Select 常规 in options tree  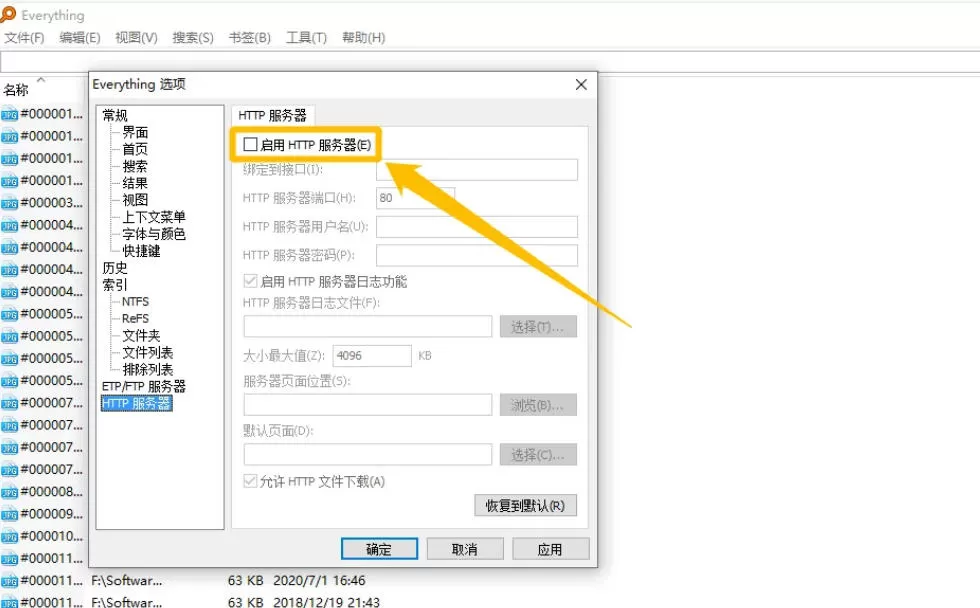pyautogui.click(x=115, y=115)
